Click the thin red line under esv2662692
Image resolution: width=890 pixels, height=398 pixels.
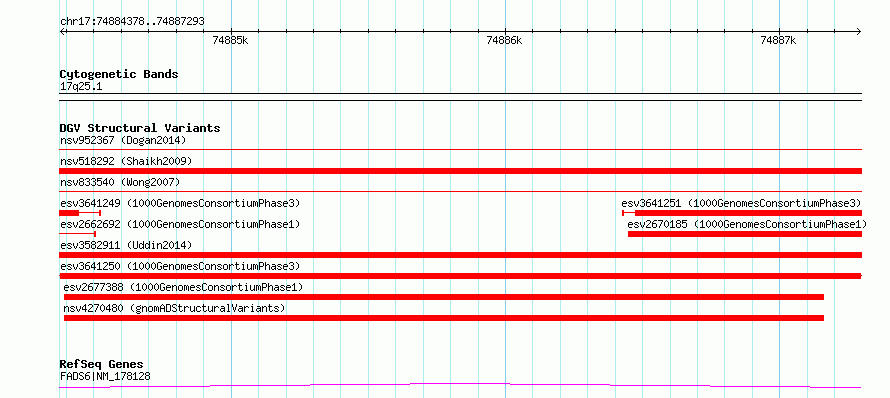tap(77, 234)
